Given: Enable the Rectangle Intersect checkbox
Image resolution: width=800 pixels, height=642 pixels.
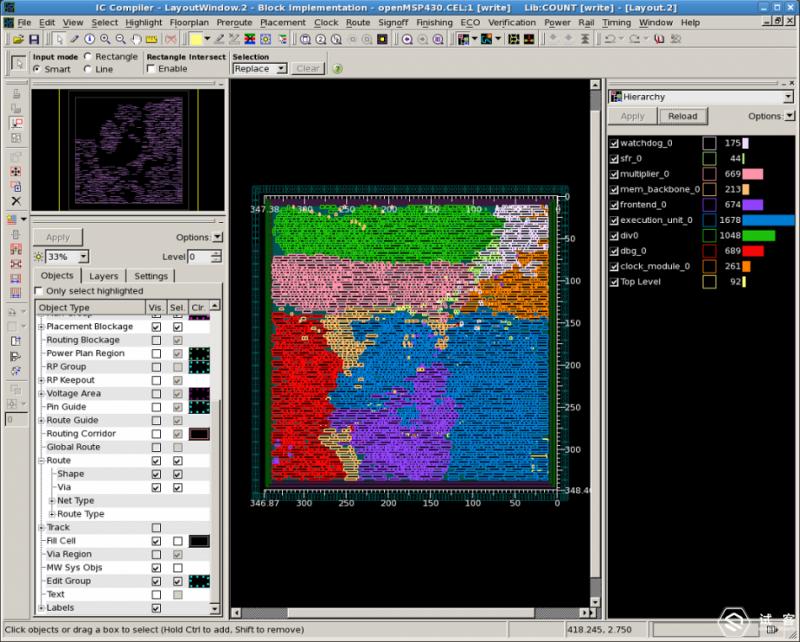Looking at the screenshot, I should click(x=152, y=69).
